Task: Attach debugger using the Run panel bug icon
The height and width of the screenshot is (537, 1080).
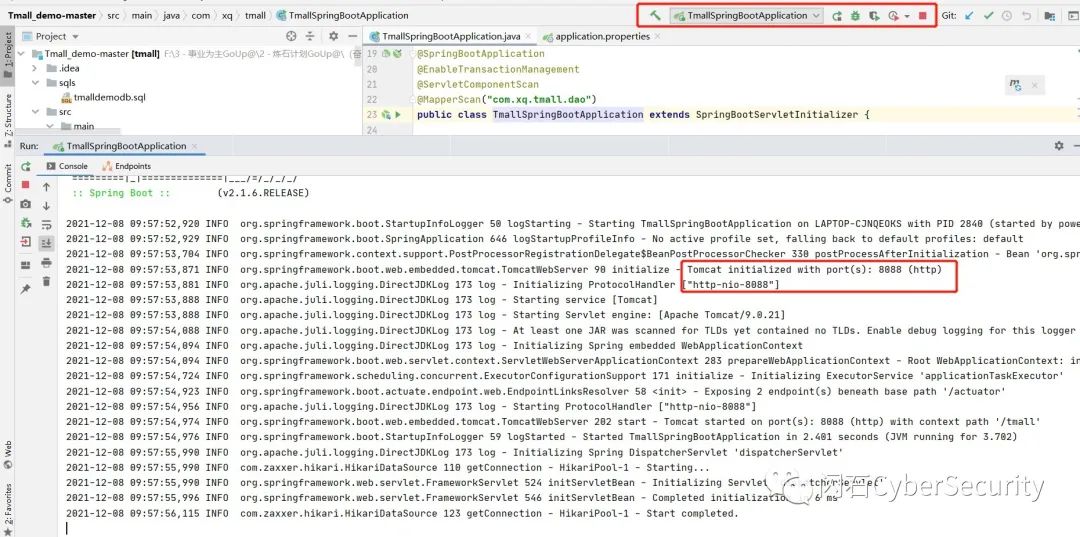Action: pos(25,222)
